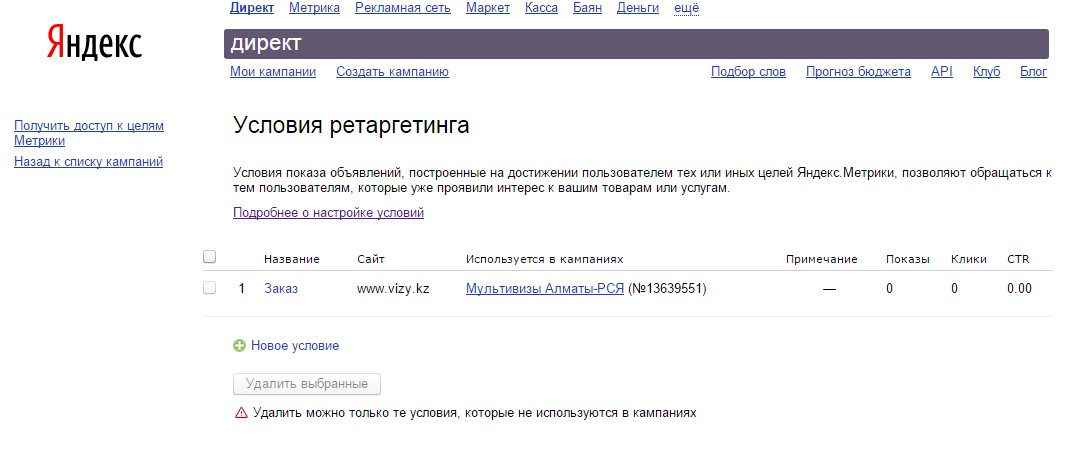1079x463 pixels.
Task: Click Назад к списку кампаний
Action: pos(88,162)
